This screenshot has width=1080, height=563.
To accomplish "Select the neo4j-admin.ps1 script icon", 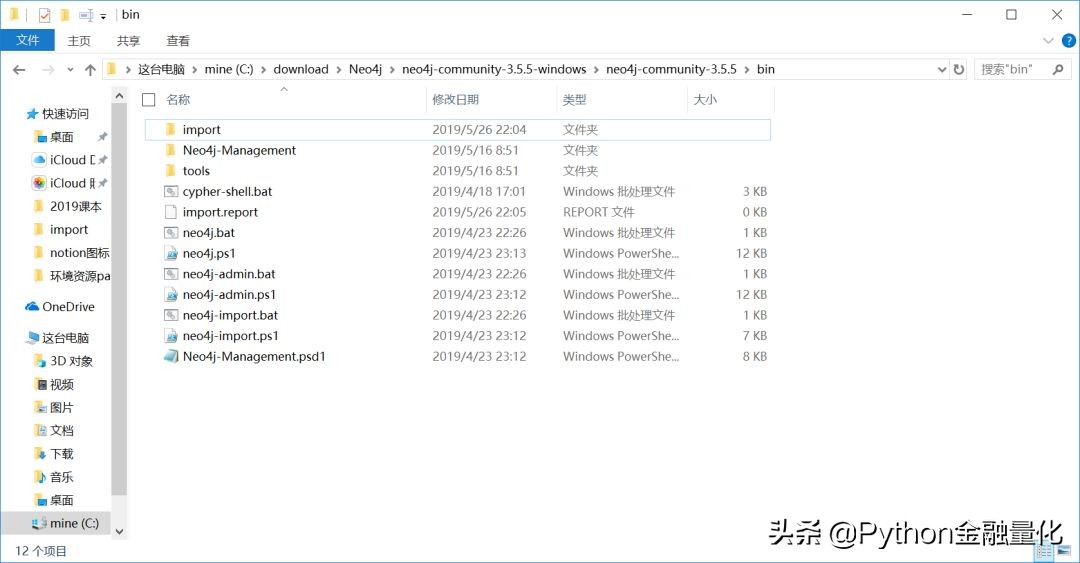I will coord(171,295).
